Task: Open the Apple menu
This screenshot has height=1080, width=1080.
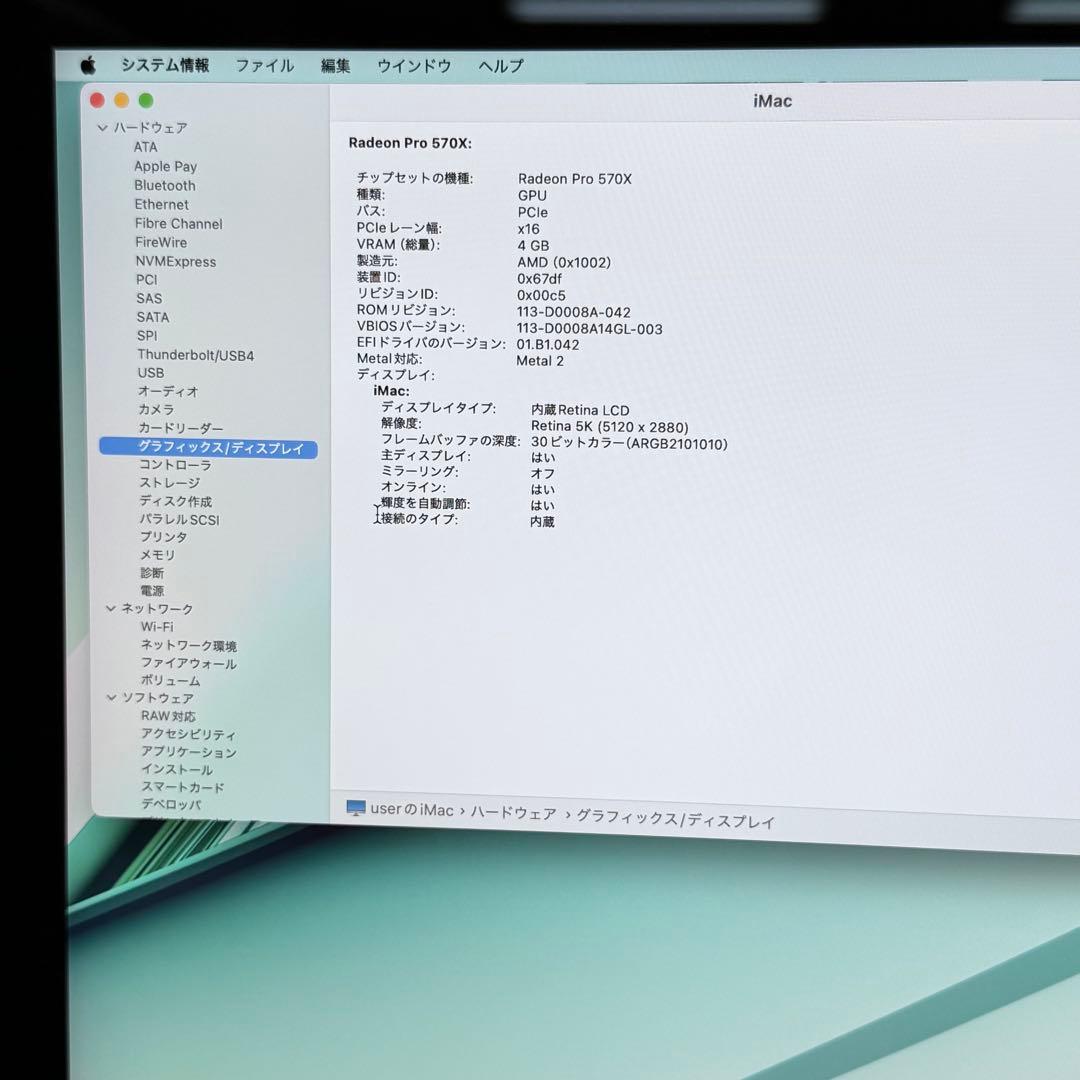Action: tap(89, 65)
